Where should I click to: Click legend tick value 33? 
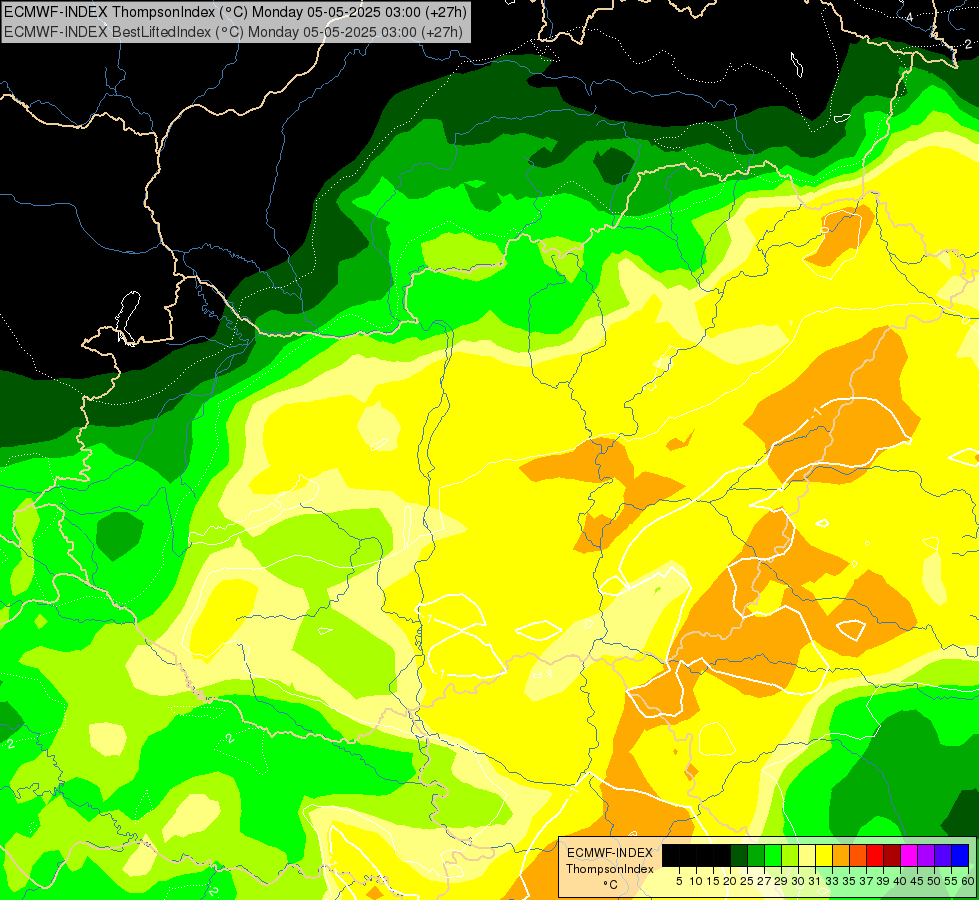(x=832, y=881)
